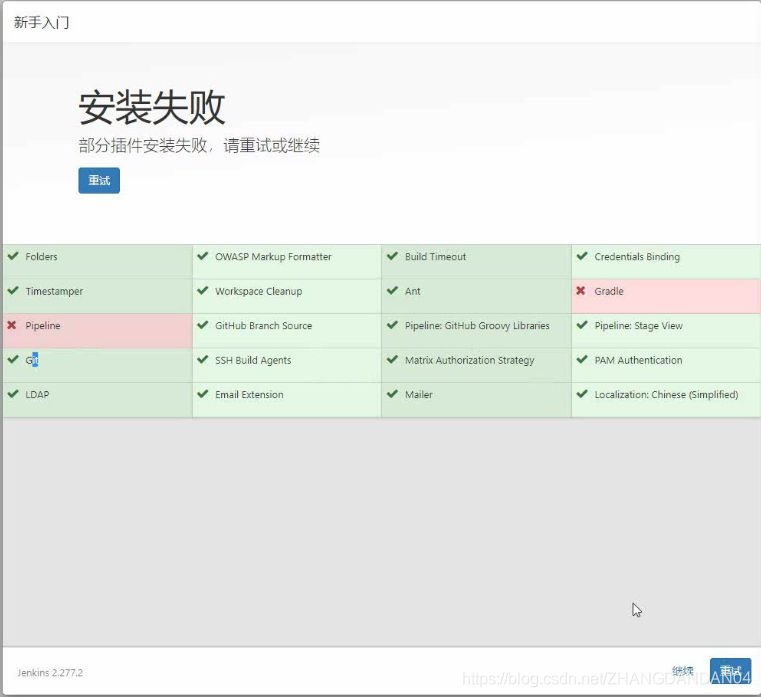
Task: Click the checkmark next to Build Timeout
Action: pyautogui.click(x=392, y=256)
